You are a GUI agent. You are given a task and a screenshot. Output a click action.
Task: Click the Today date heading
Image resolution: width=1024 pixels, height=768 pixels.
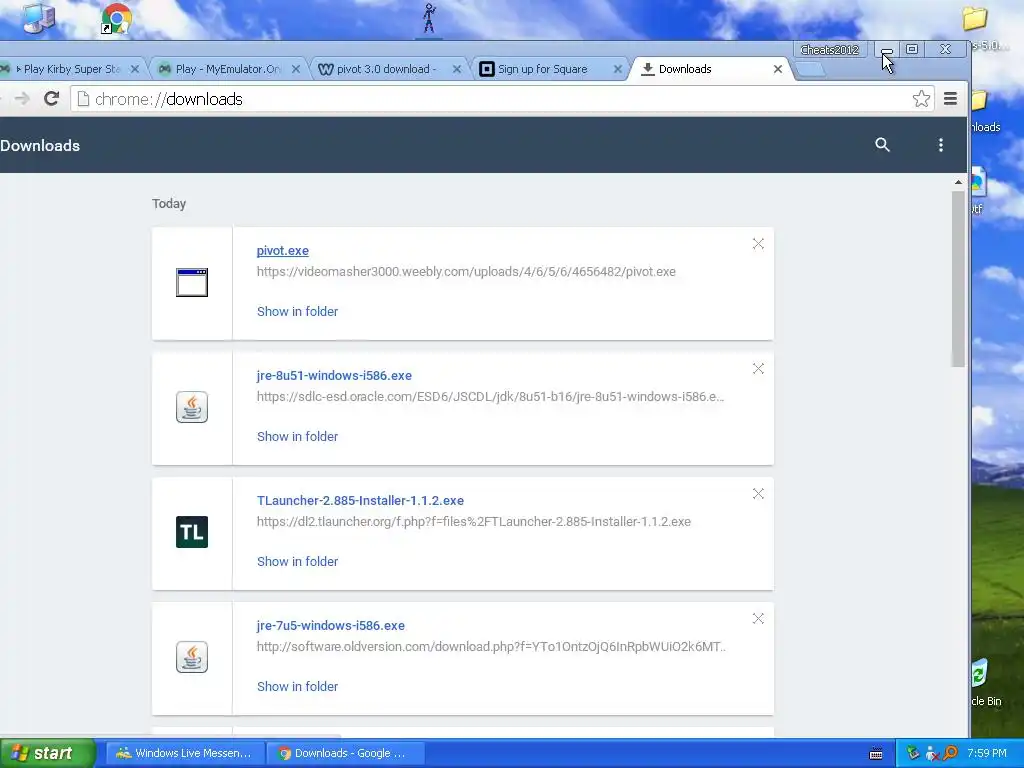point(169,204)
